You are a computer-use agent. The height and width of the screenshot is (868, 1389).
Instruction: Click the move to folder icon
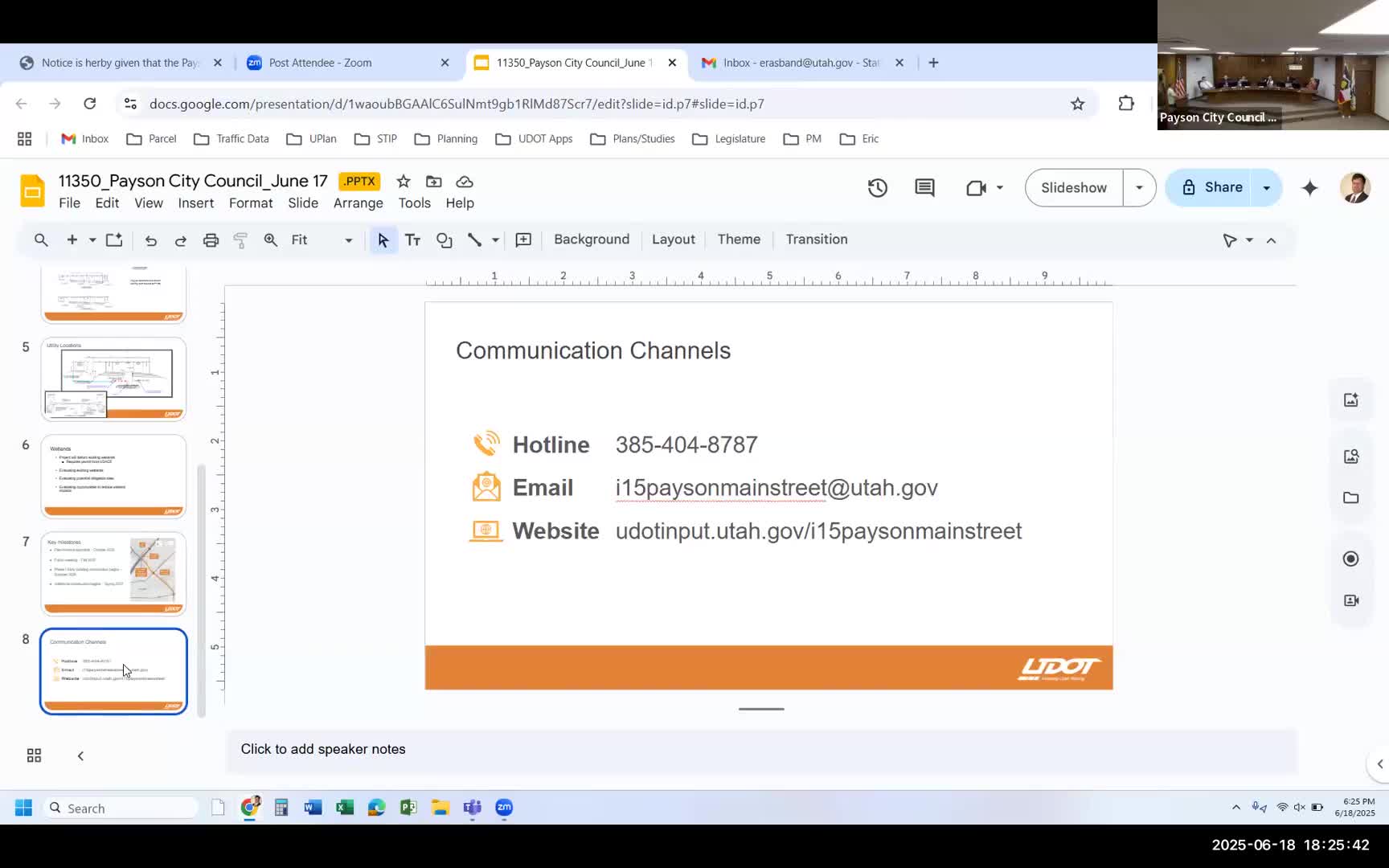434,182
